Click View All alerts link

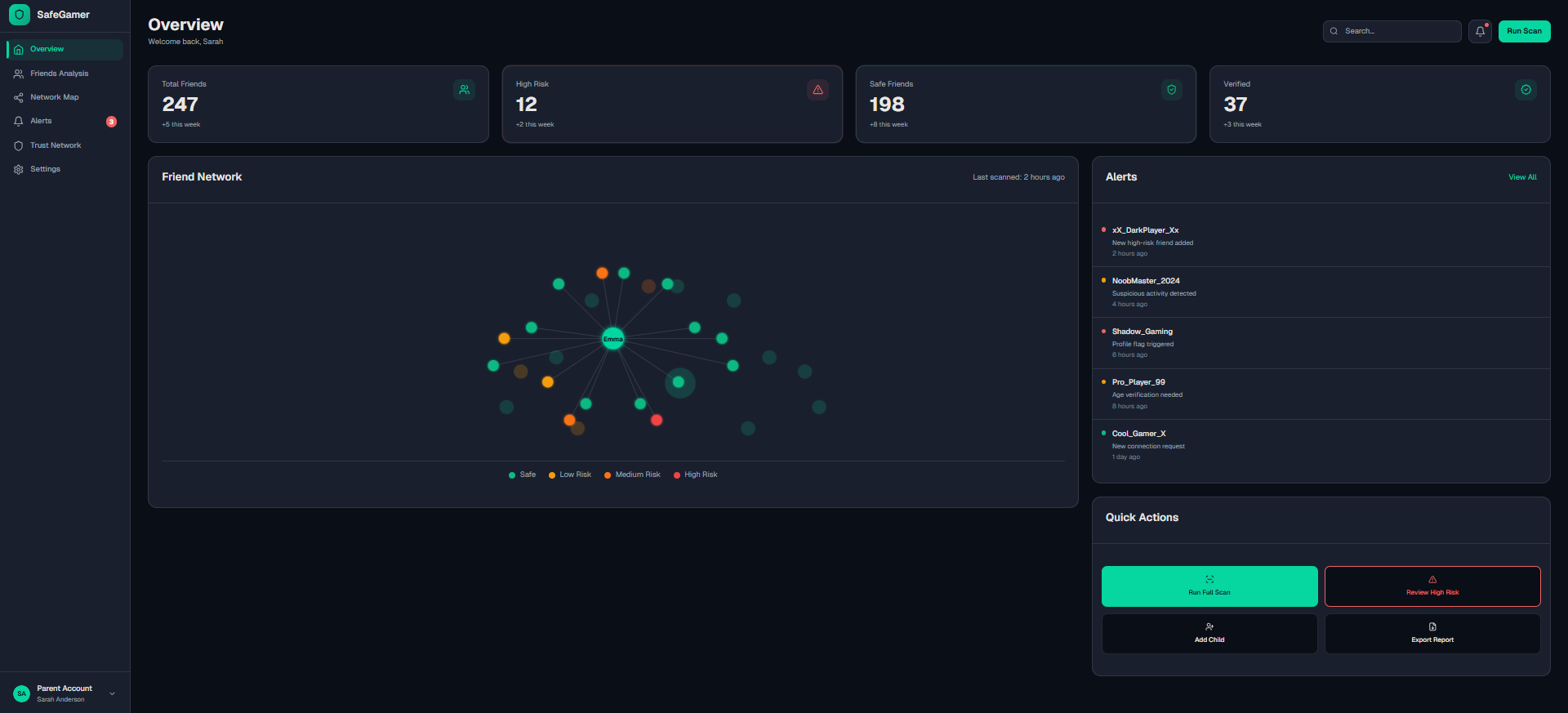1522,177
